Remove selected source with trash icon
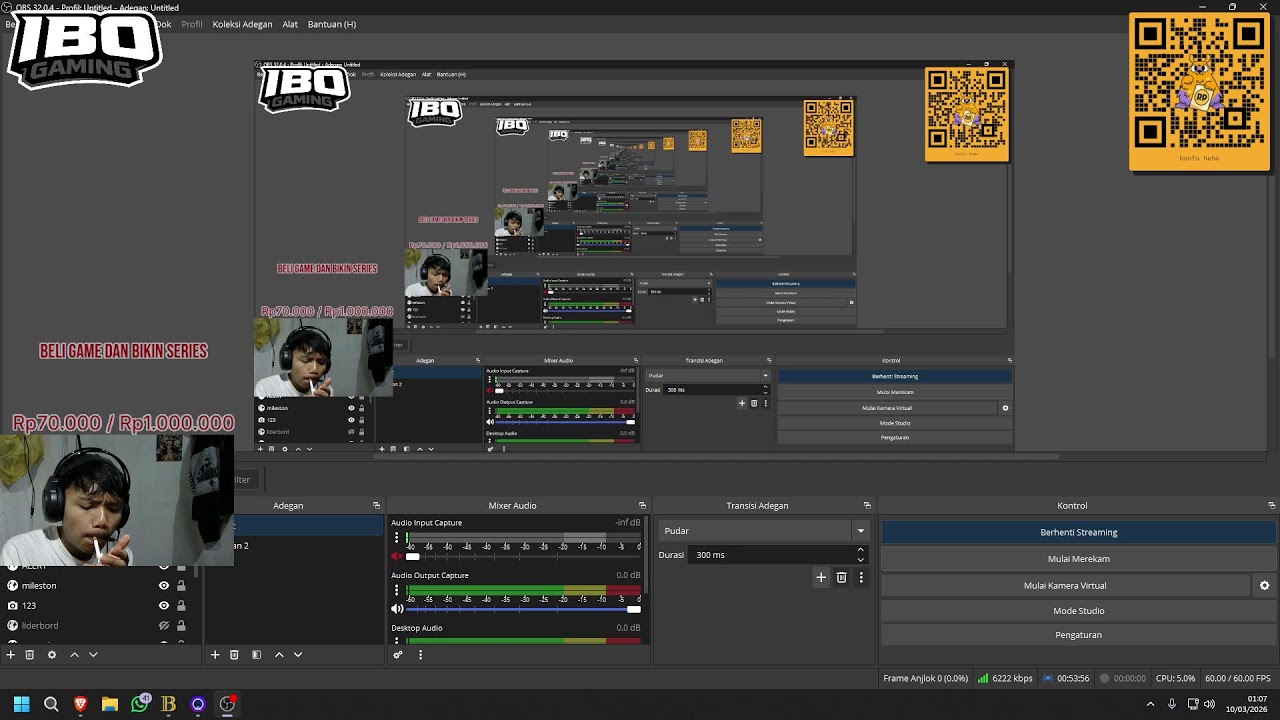The width and height of the screenshot is (1280, 720). click(x=30, y=654)
